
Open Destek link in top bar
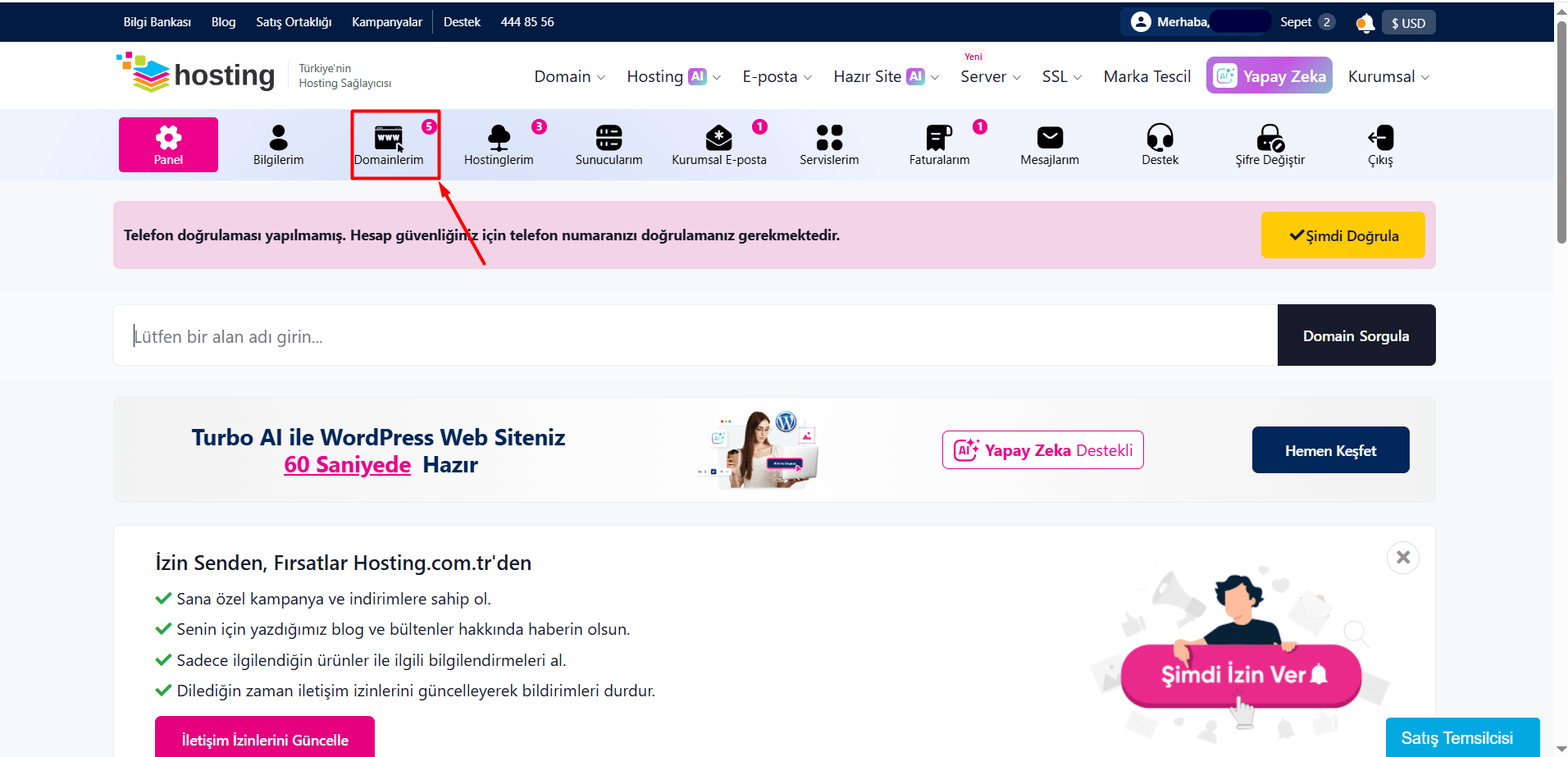click(462, 22)
